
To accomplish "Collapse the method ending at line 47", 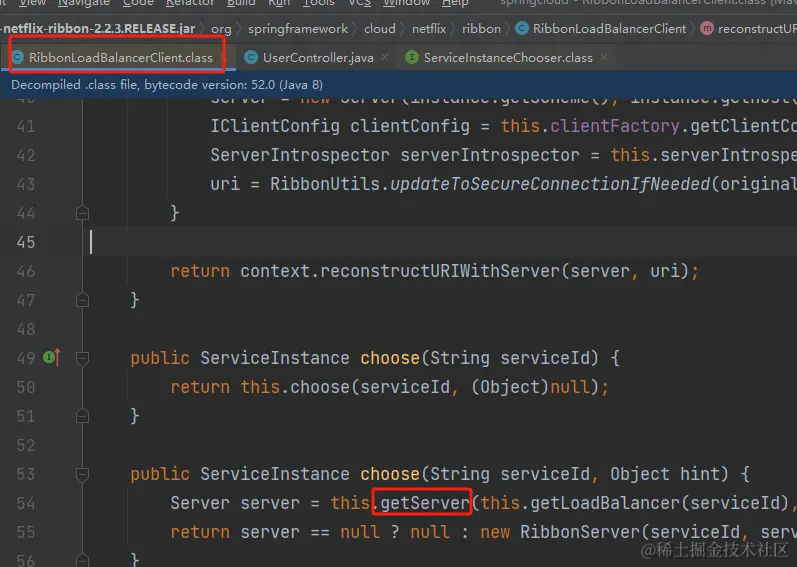I will [82, 300].
